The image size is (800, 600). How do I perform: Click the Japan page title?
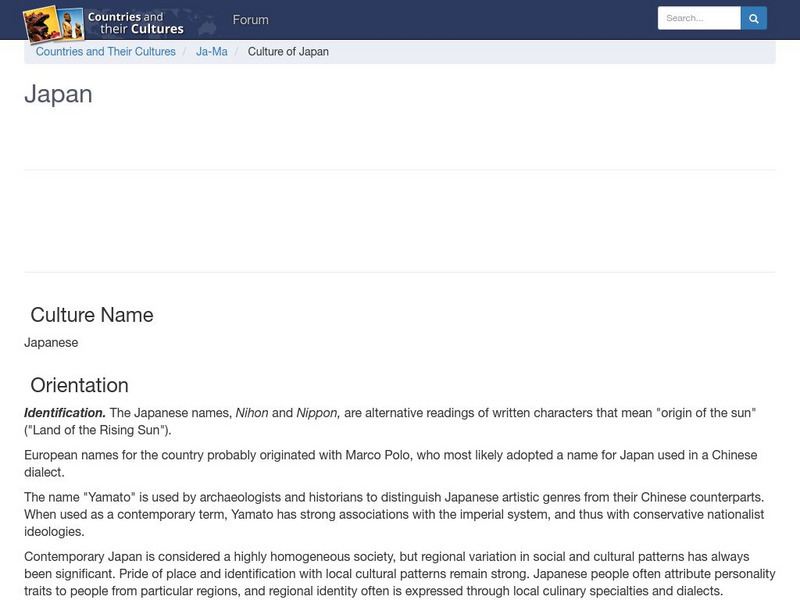[x=58, y=94]
